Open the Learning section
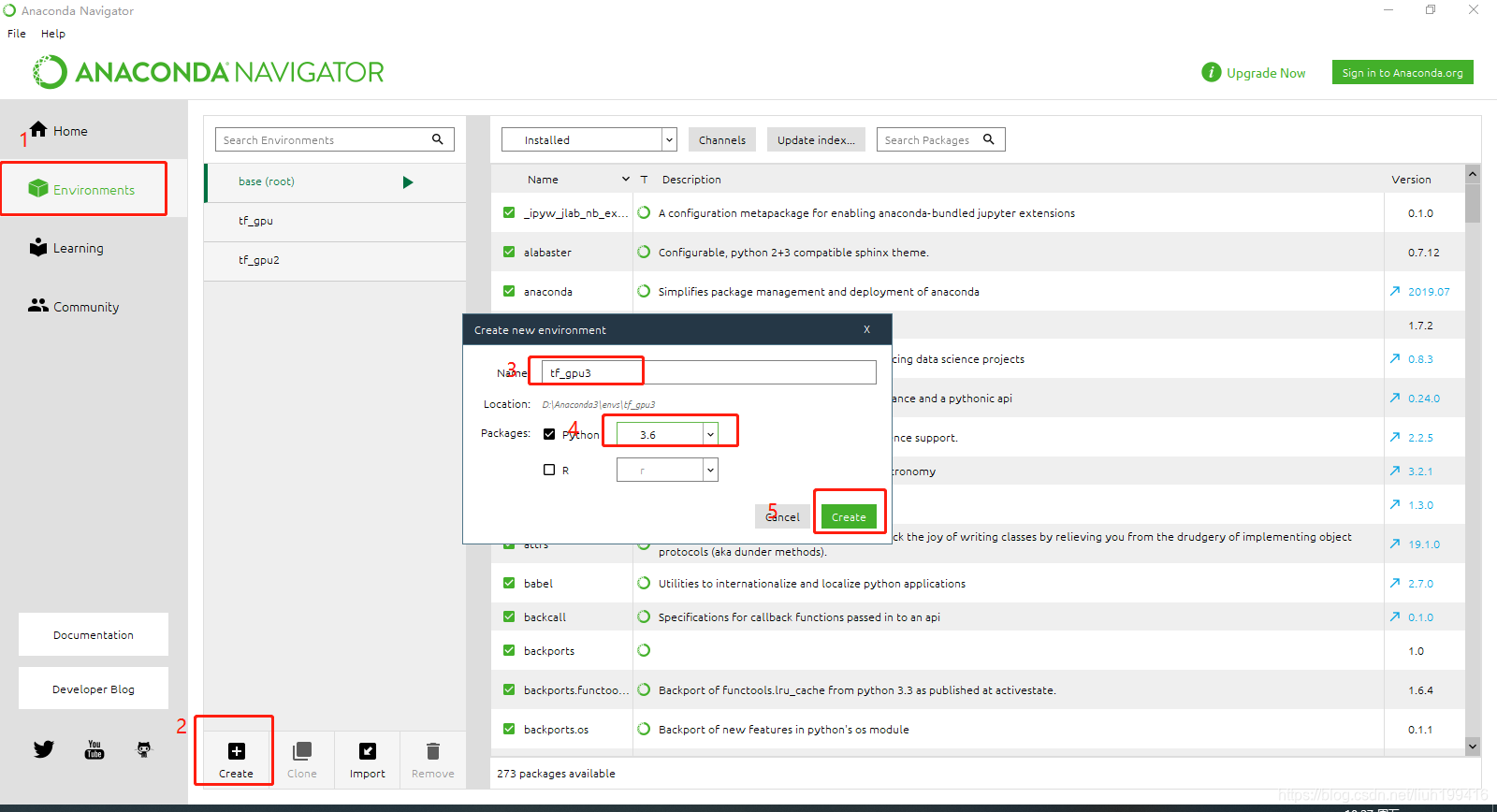 tap(66, 248)
